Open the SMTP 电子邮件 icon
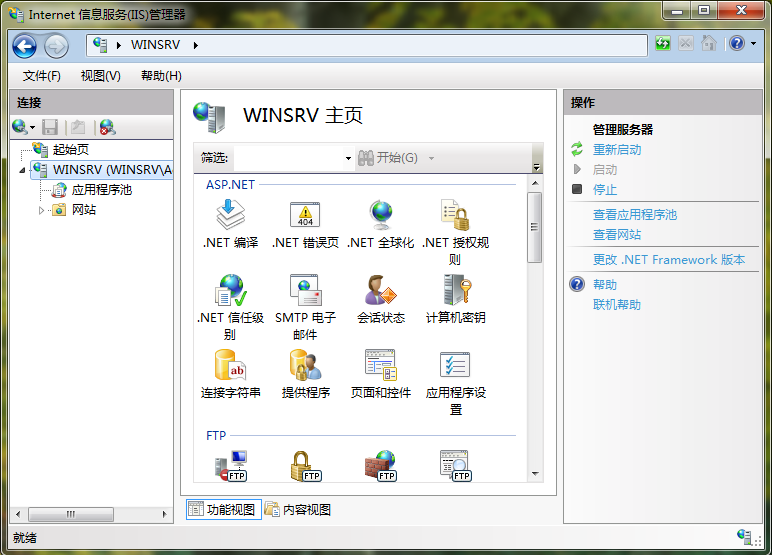The image size is (772, 555). click(x=305, y=290)
